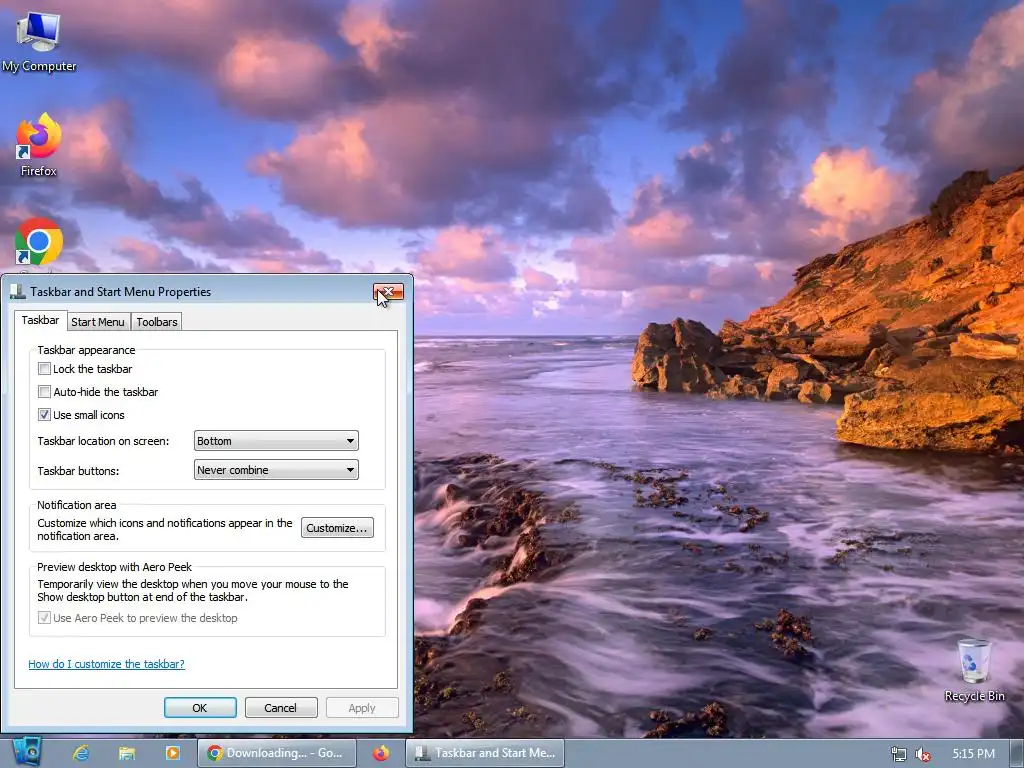Click the muted volume tray icon
This screenshot has width=1024, height=768.
(923, 754)
